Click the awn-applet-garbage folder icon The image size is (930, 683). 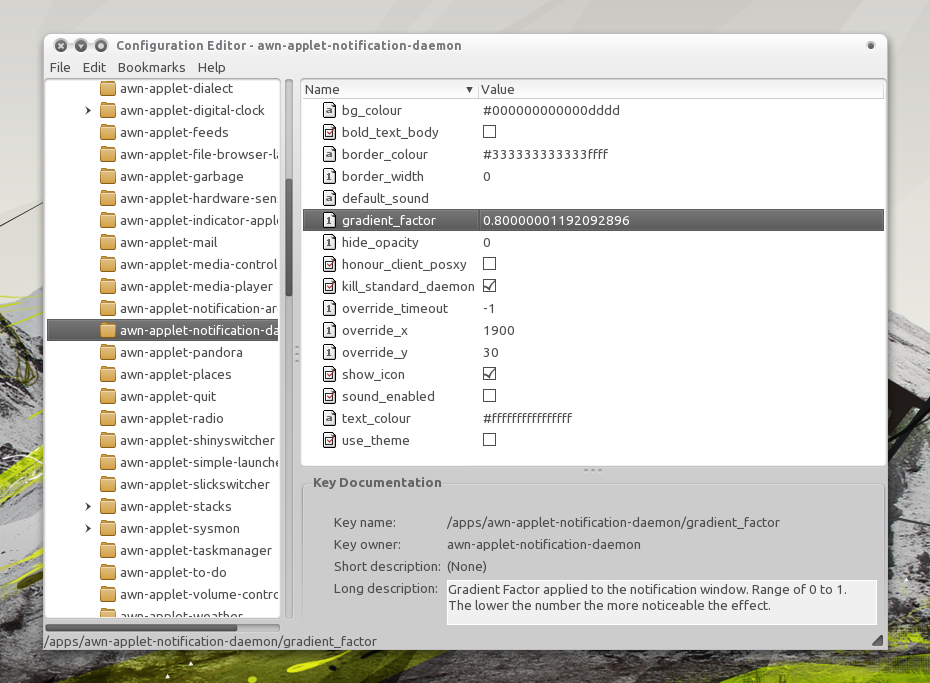[108, 176]
